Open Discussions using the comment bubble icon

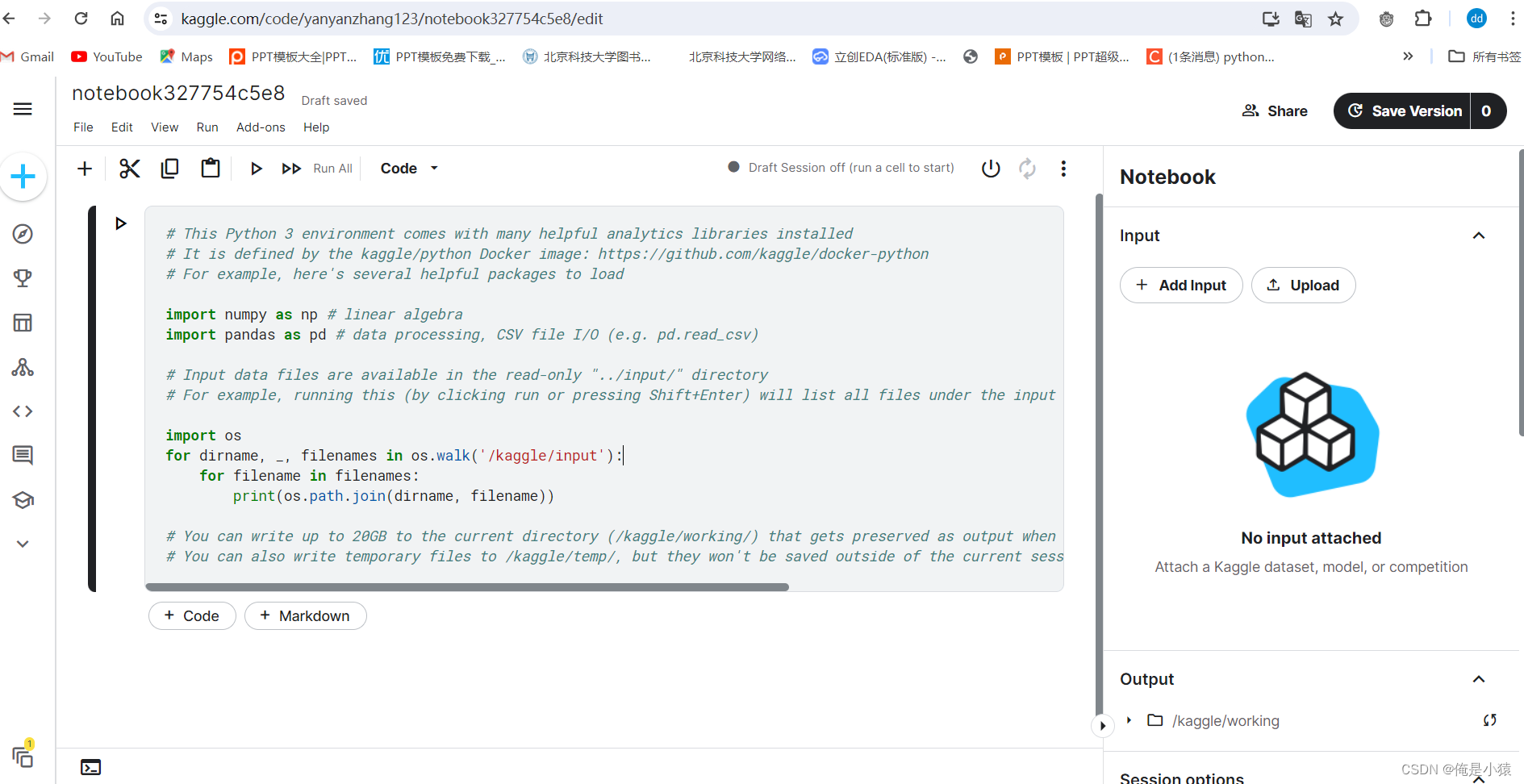23,455
